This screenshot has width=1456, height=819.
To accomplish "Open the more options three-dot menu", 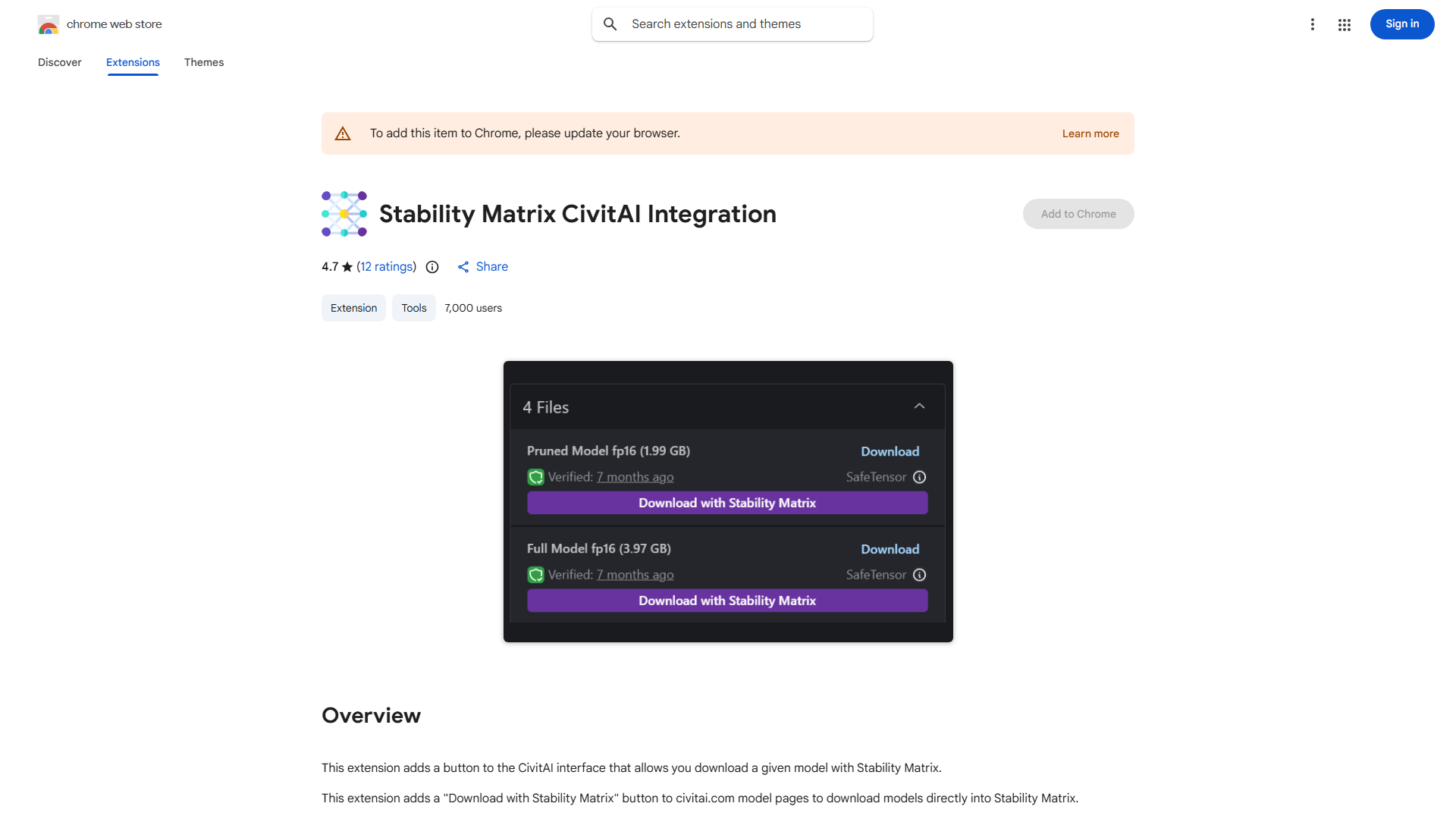I will (x=1313, y=24).
